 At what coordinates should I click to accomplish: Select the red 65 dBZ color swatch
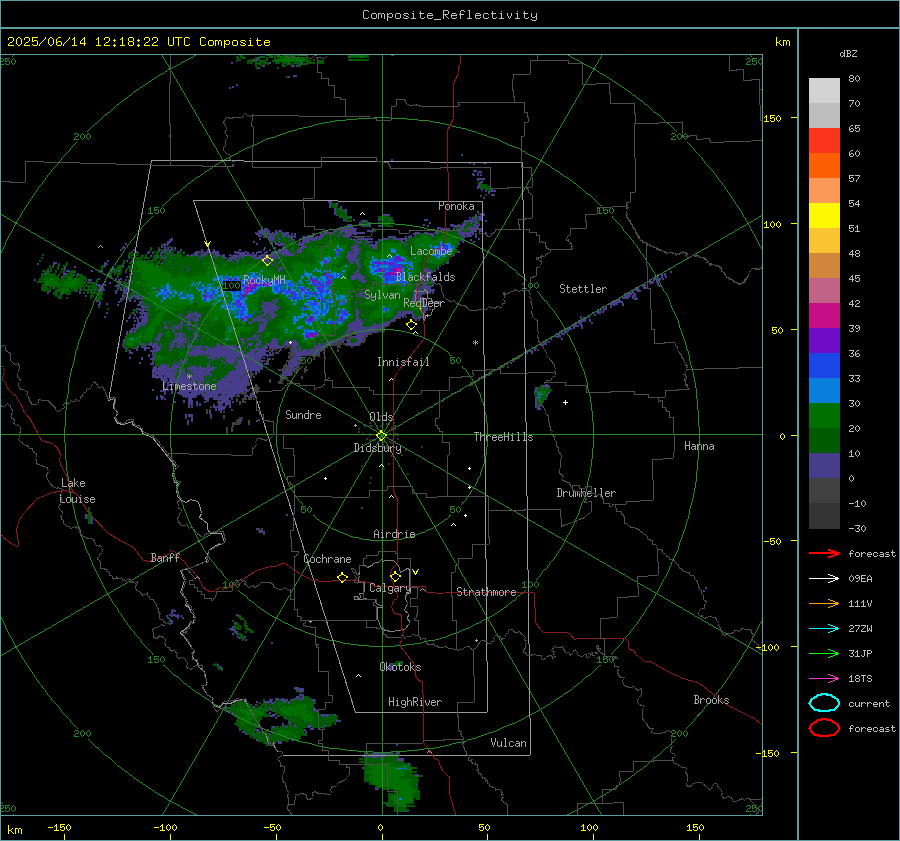coord(824,141)
